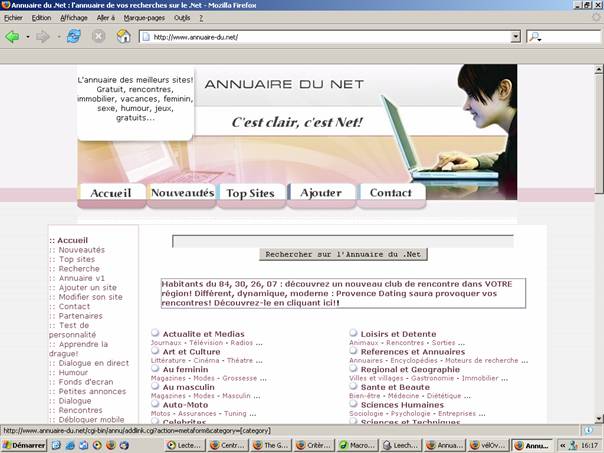Open Fonds d'ecran sidebar link
Screen dimensions: 604x453
(86, 382)
